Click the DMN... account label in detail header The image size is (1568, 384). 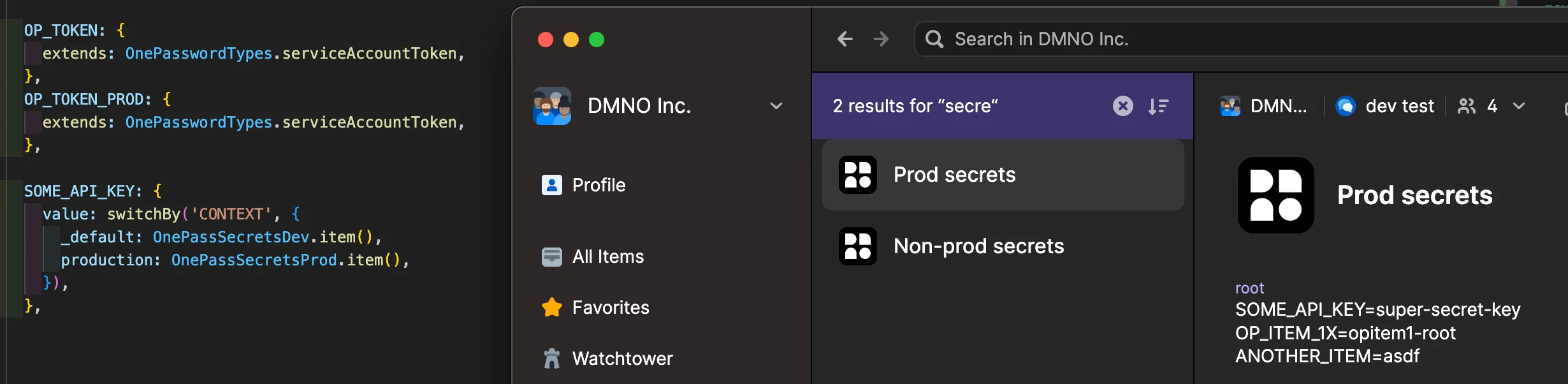[x=1279, y=106]
